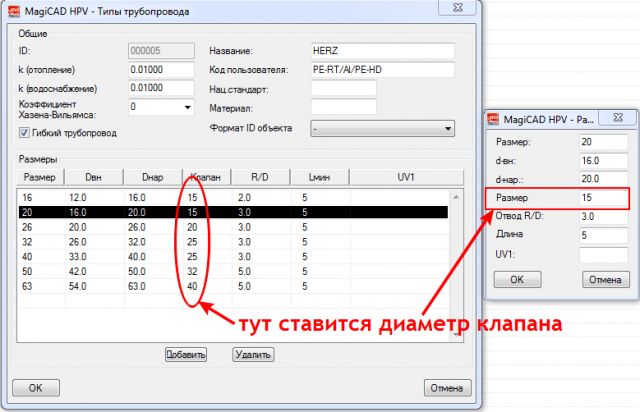Screen dimensions: 640x412
Task: Click Отмена in the small size dialog
Action: click(605, 279)
